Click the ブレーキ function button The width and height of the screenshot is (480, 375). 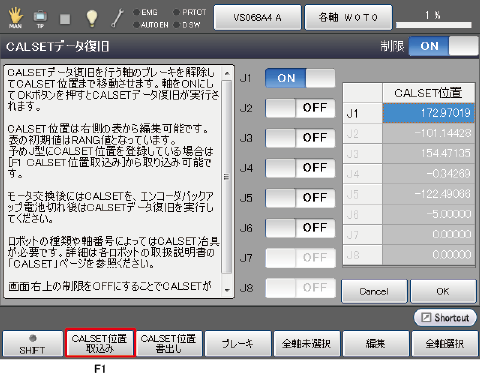238,344
